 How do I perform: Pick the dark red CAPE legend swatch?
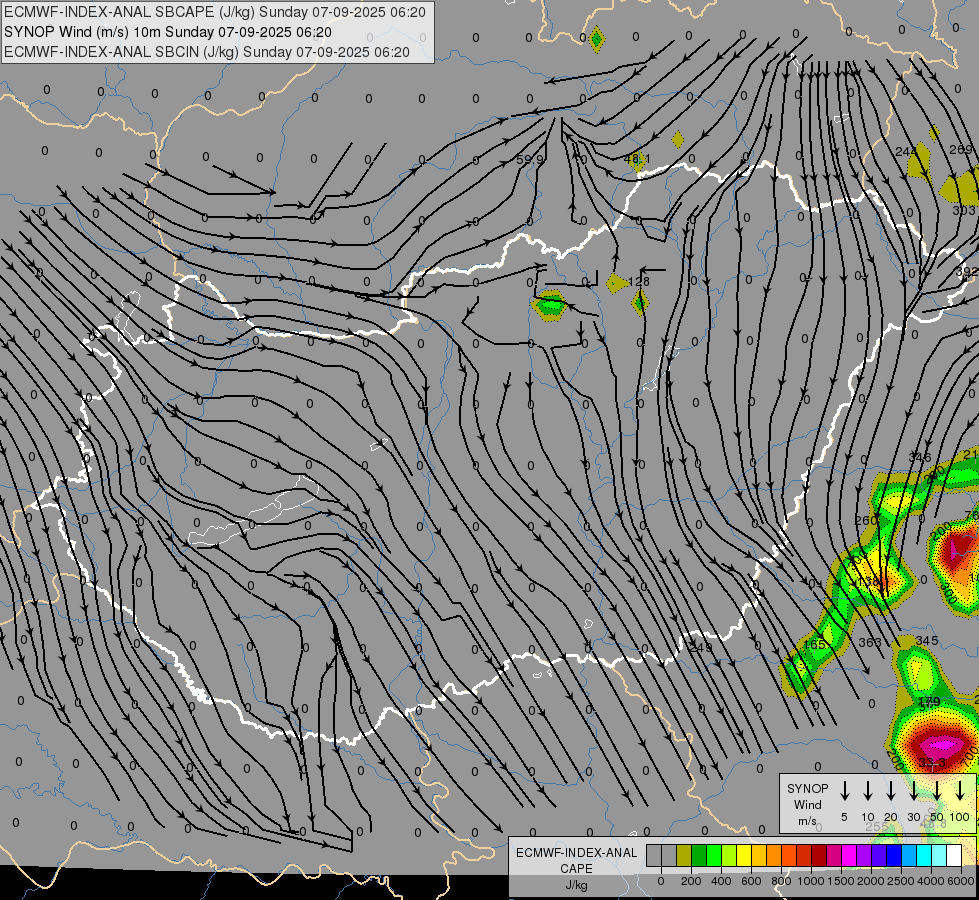[819, 855]
